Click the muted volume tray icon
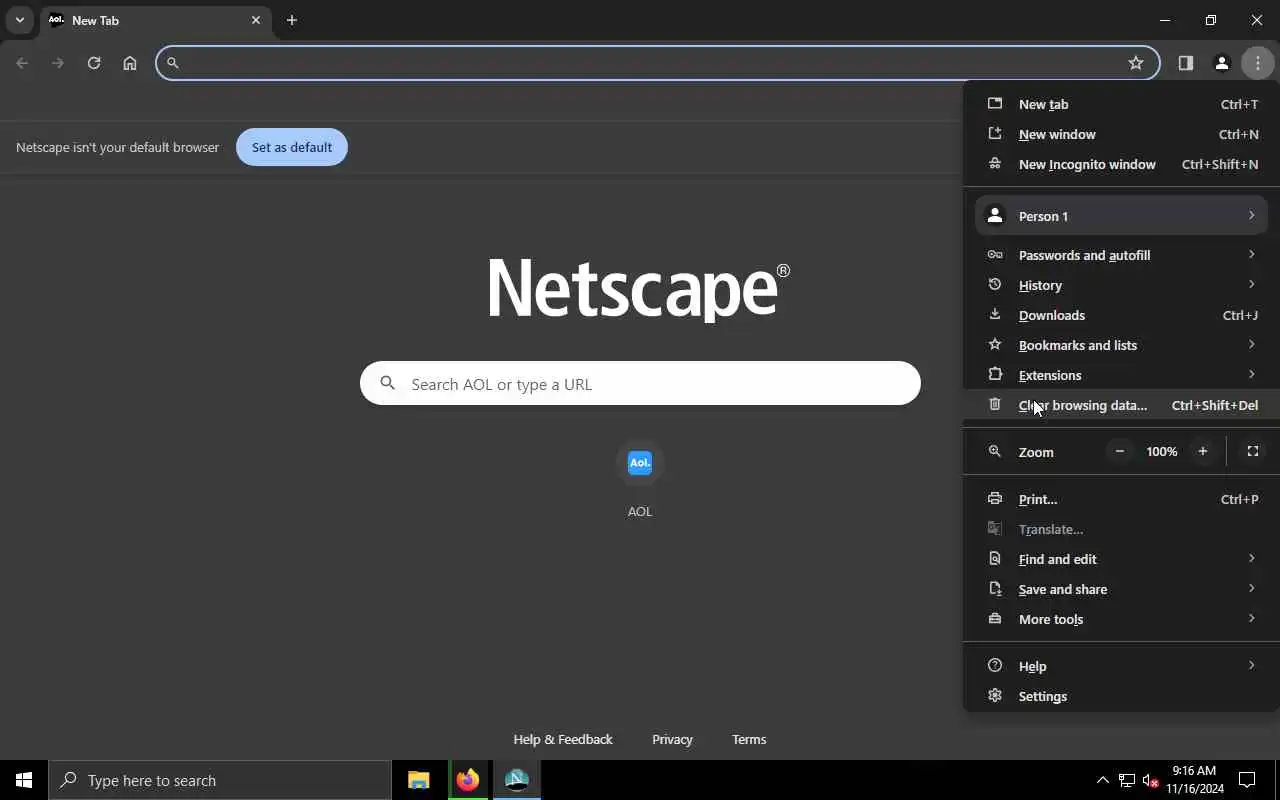 [x=1151, y=780]
